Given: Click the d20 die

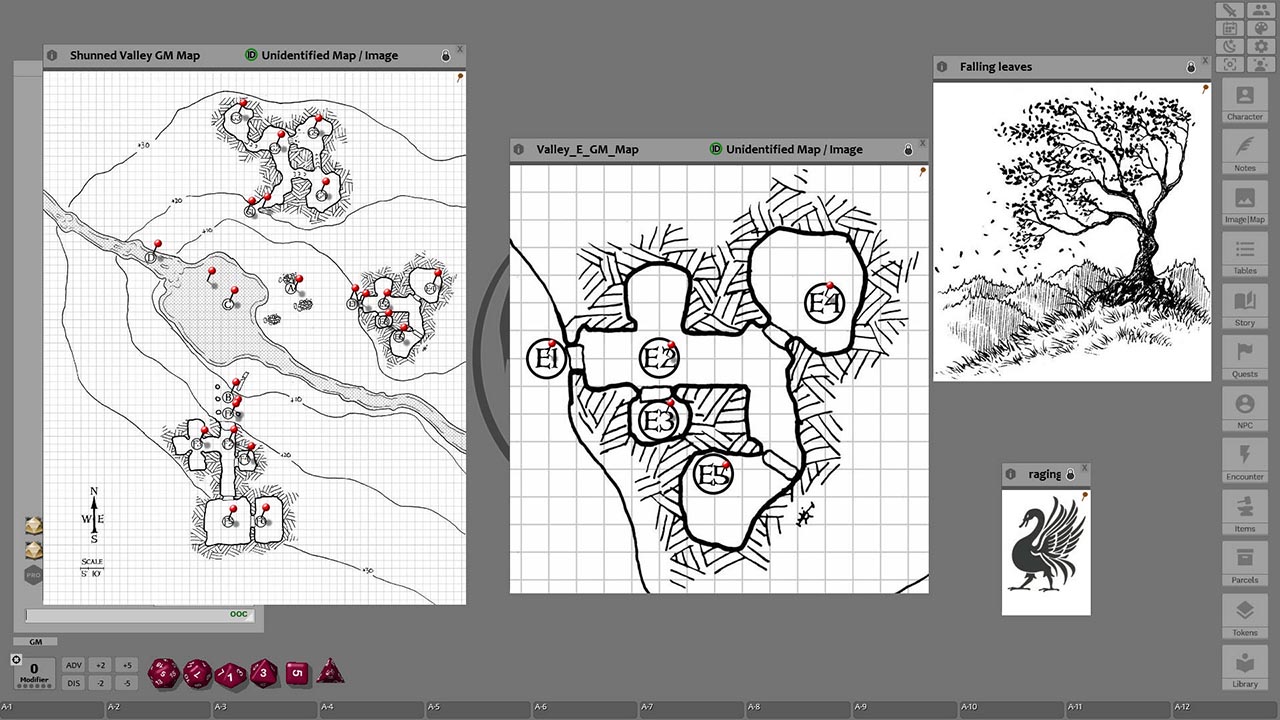Looking at the screenshot, I should 164,673.
